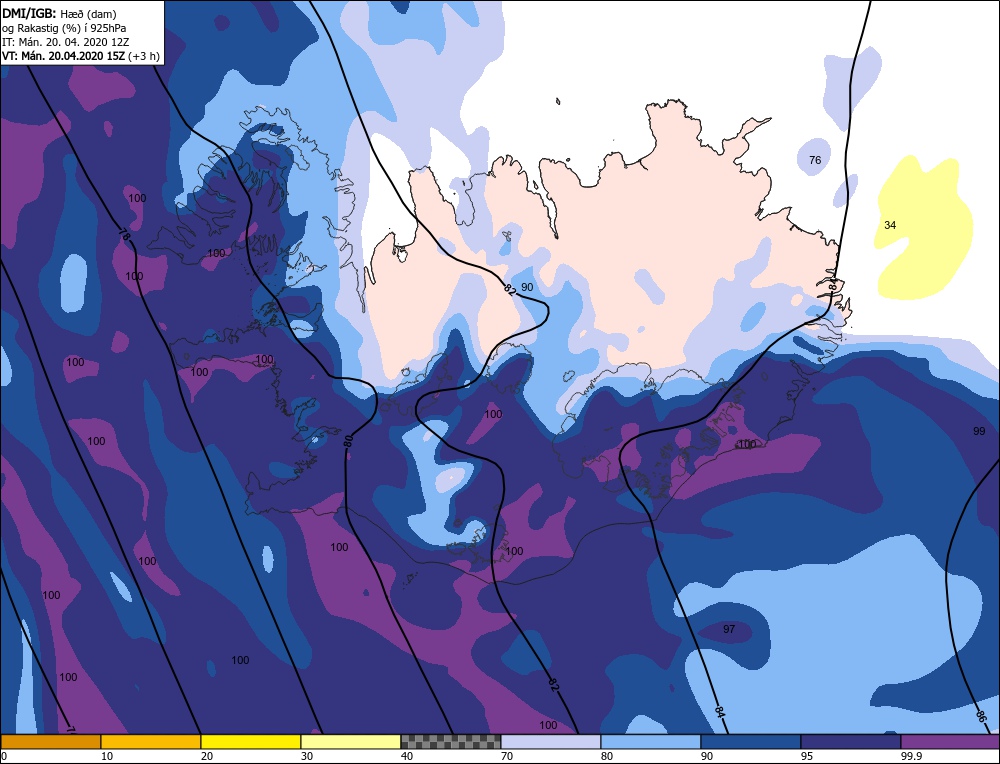Click the '86' contour line label
Viewport: 1000px width, 764px height.
click(981, 716)
